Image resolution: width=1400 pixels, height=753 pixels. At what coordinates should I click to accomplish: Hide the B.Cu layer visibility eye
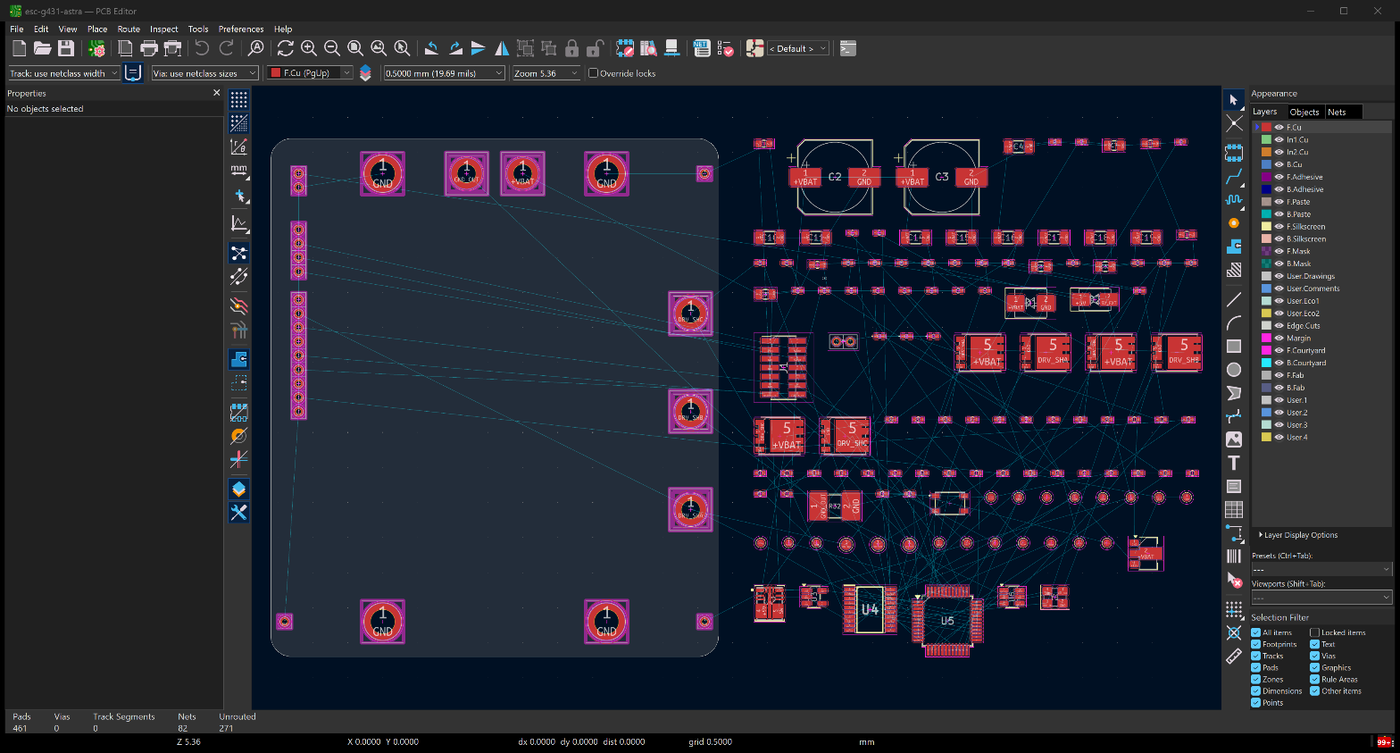[x=1279, y=164]
